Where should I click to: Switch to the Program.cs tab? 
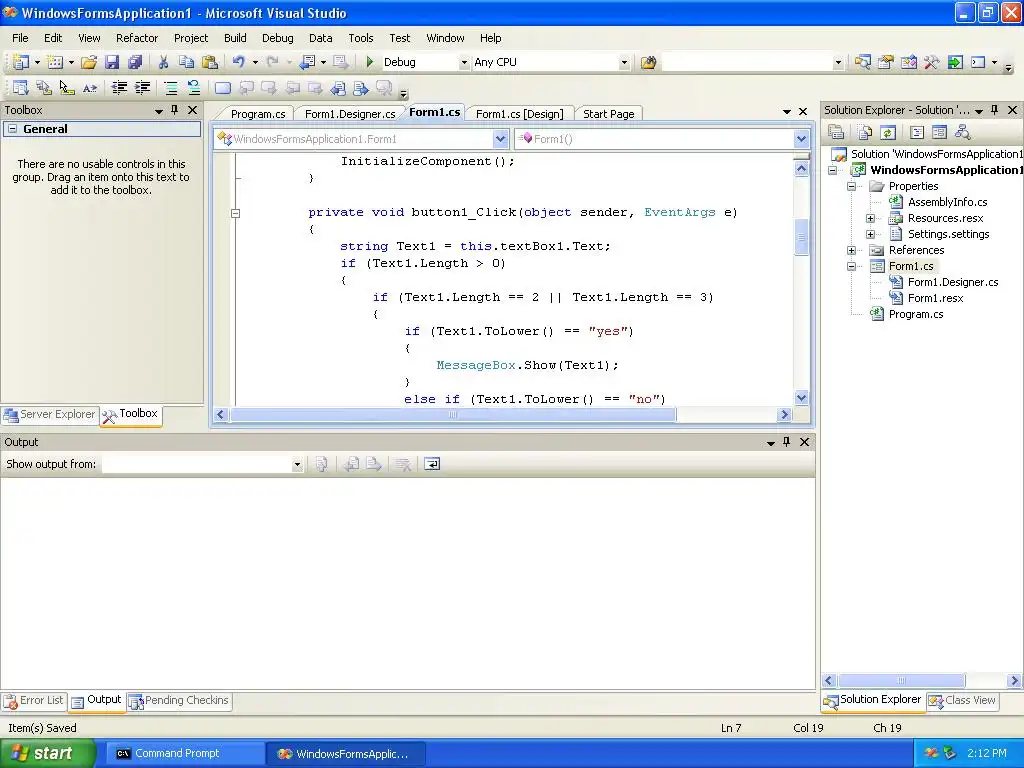click(257, 114)
